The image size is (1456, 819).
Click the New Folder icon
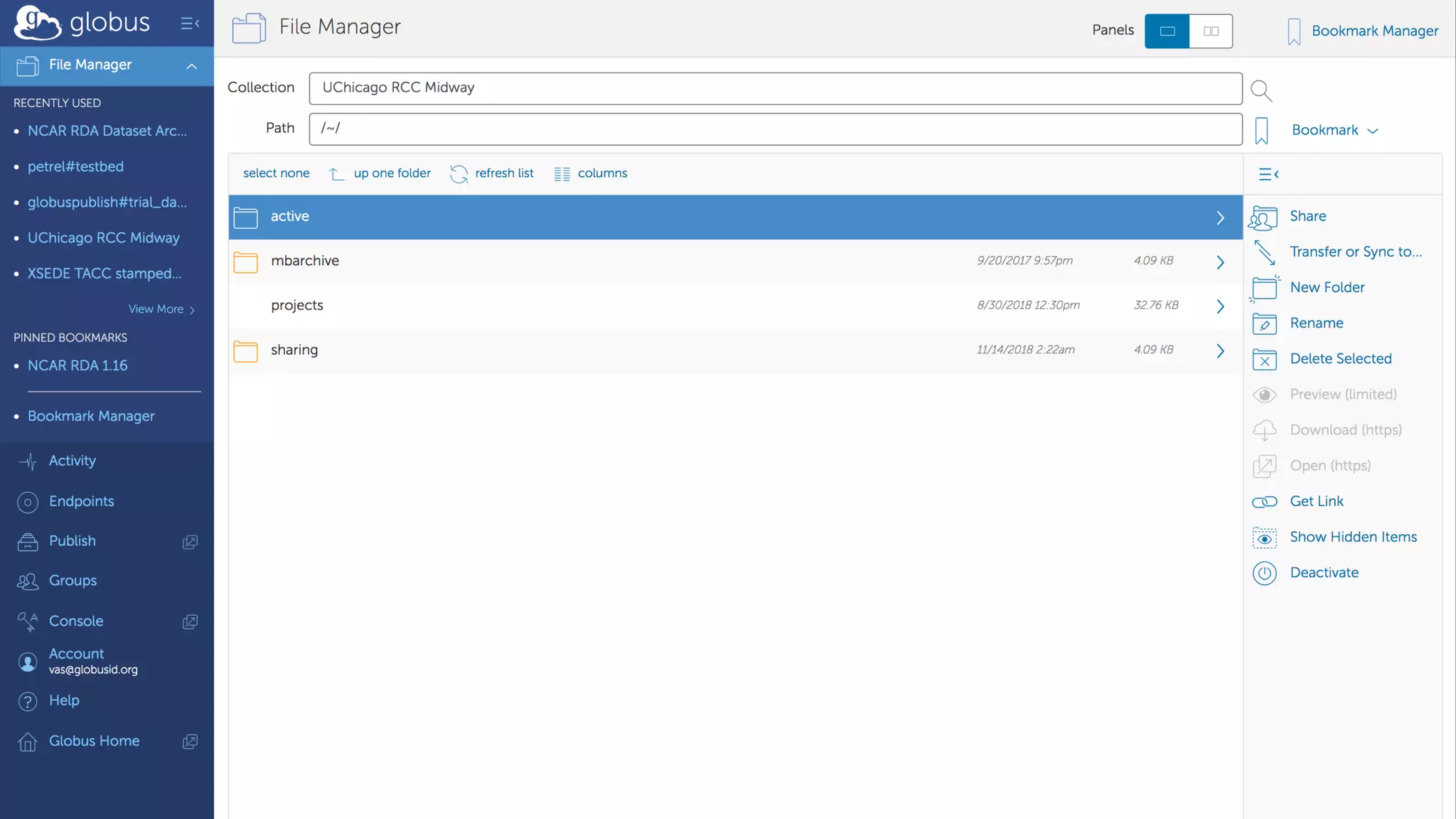point(1264,288)
